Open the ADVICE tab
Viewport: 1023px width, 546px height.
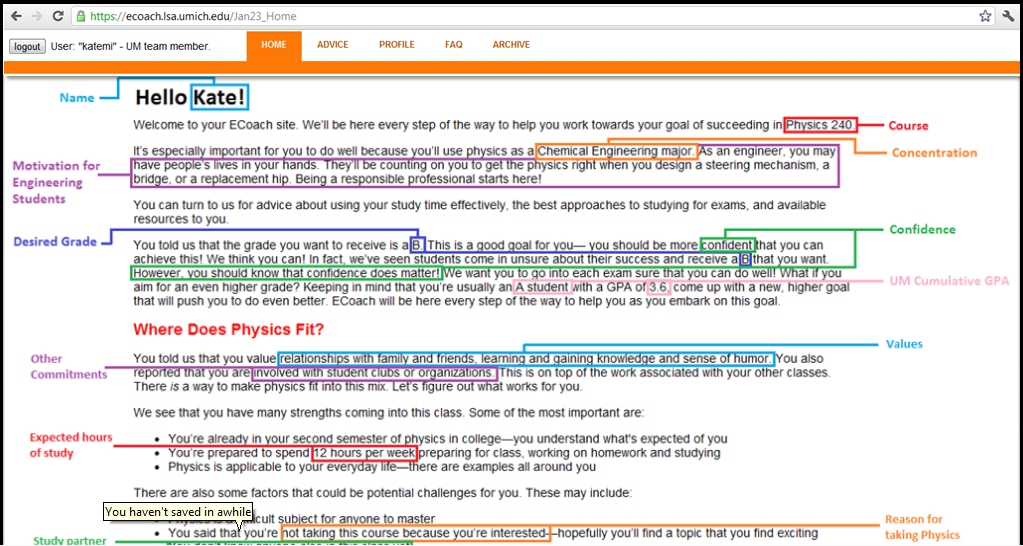coord(333,45)
